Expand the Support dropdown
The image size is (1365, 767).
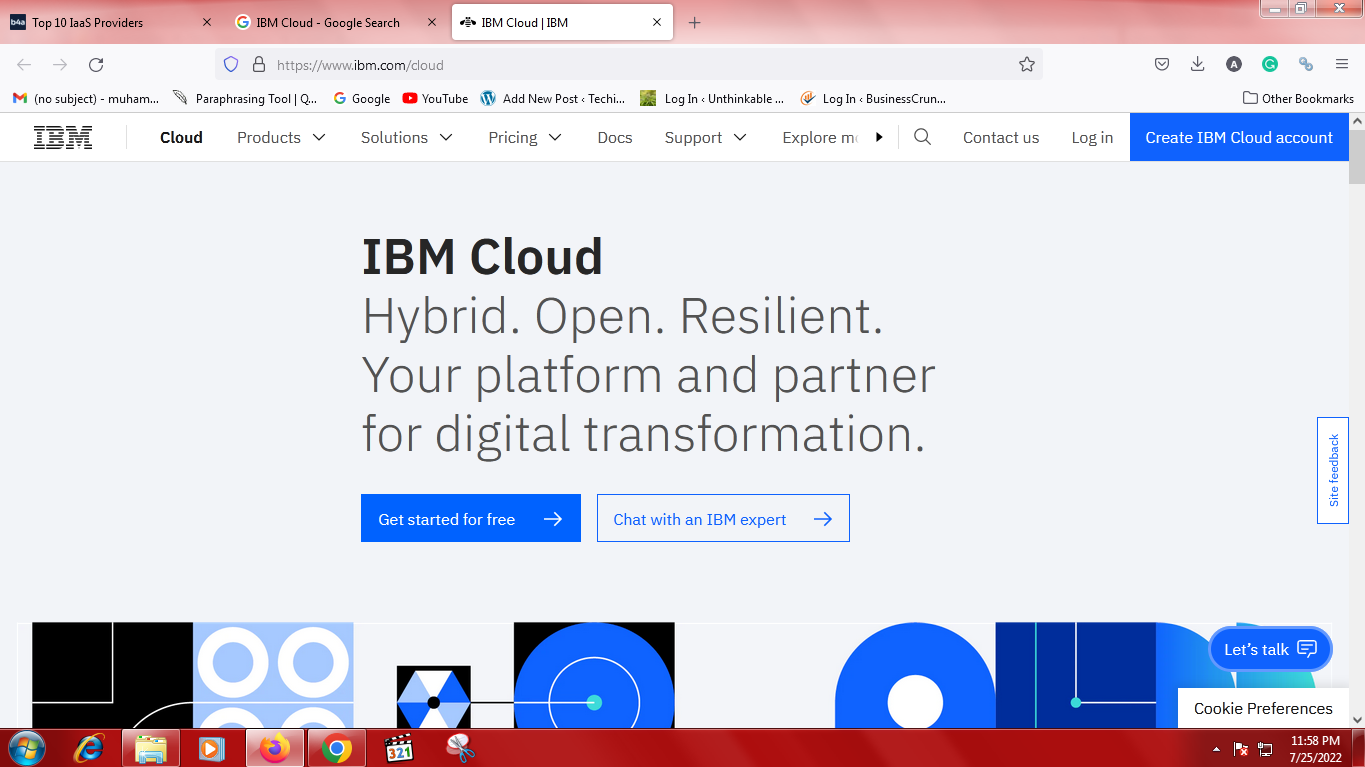click(706, 137)
